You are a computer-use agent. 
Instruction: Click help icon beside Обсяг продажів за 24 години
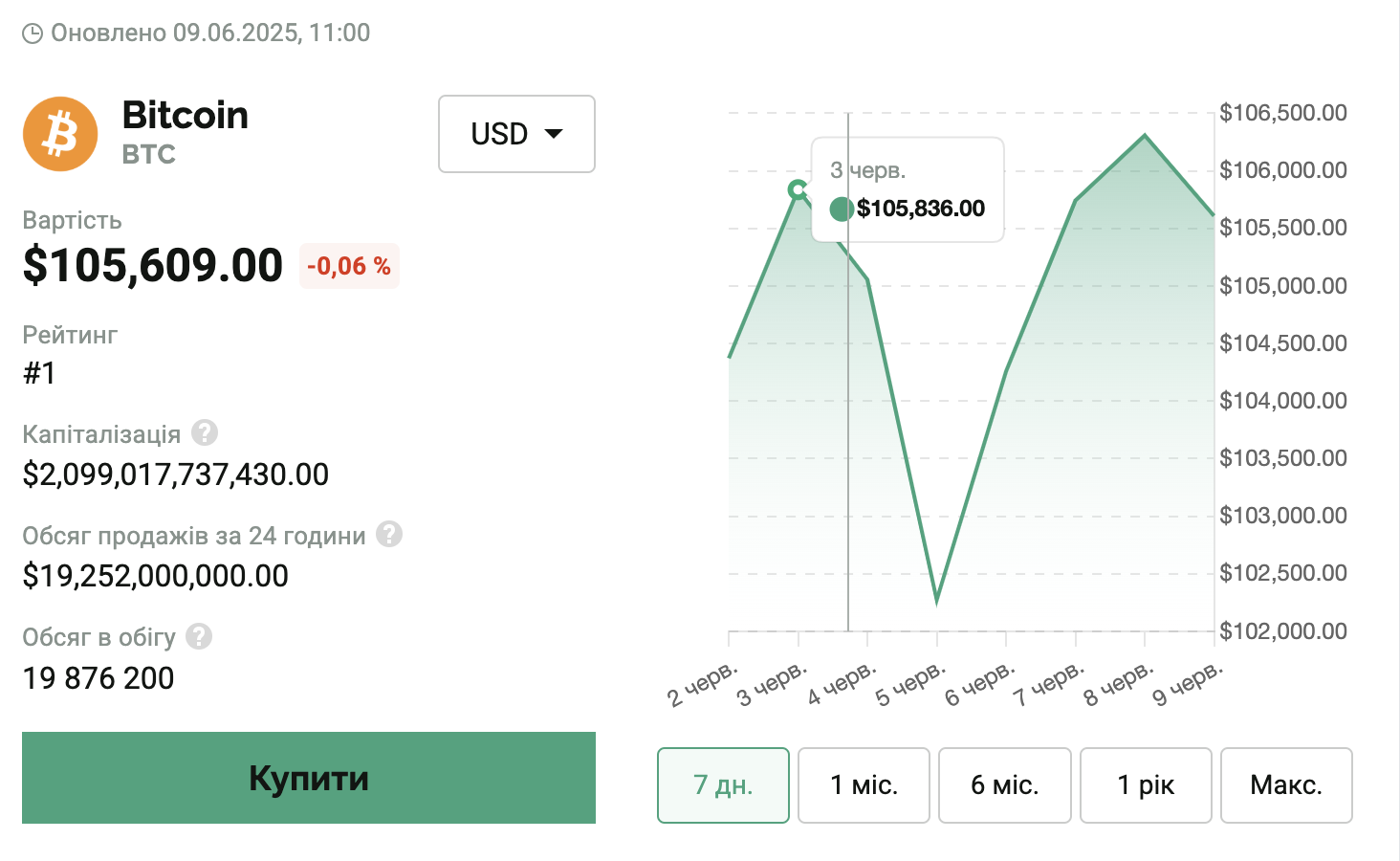[389, 534]
